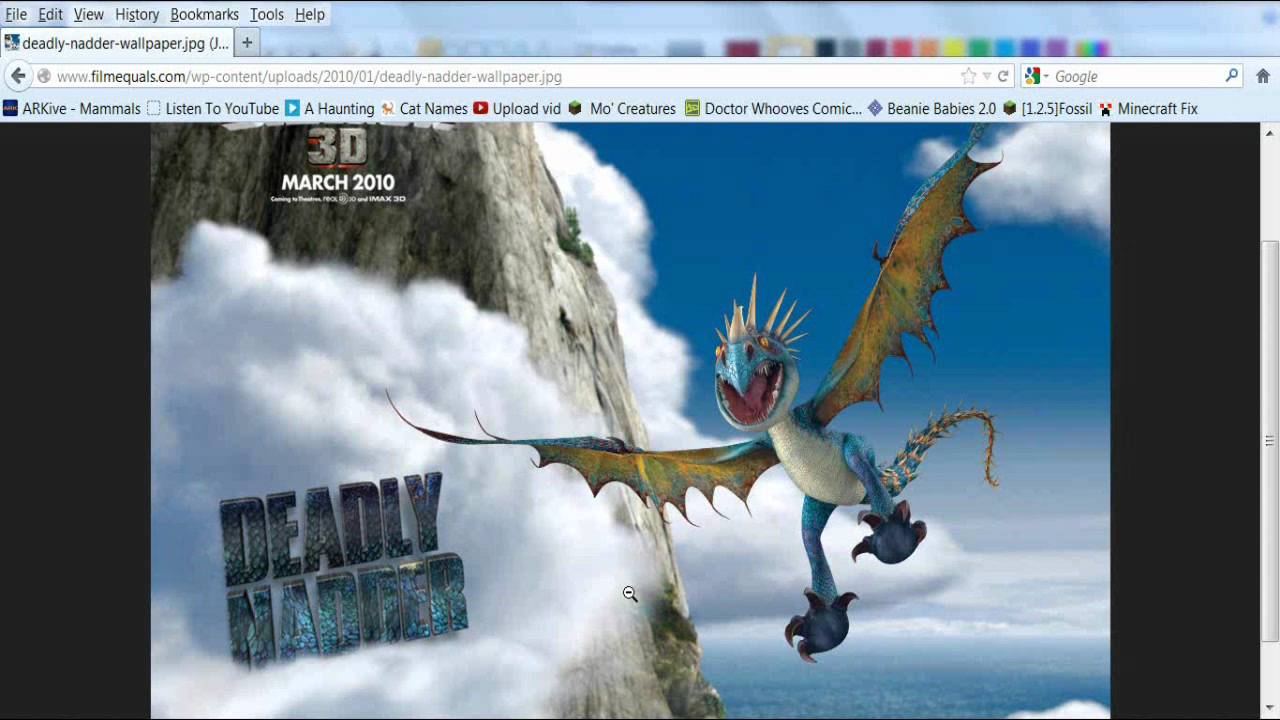
Task: Open the Doctor Whooves Comic bookmark
Action: [x=773, y=109]
